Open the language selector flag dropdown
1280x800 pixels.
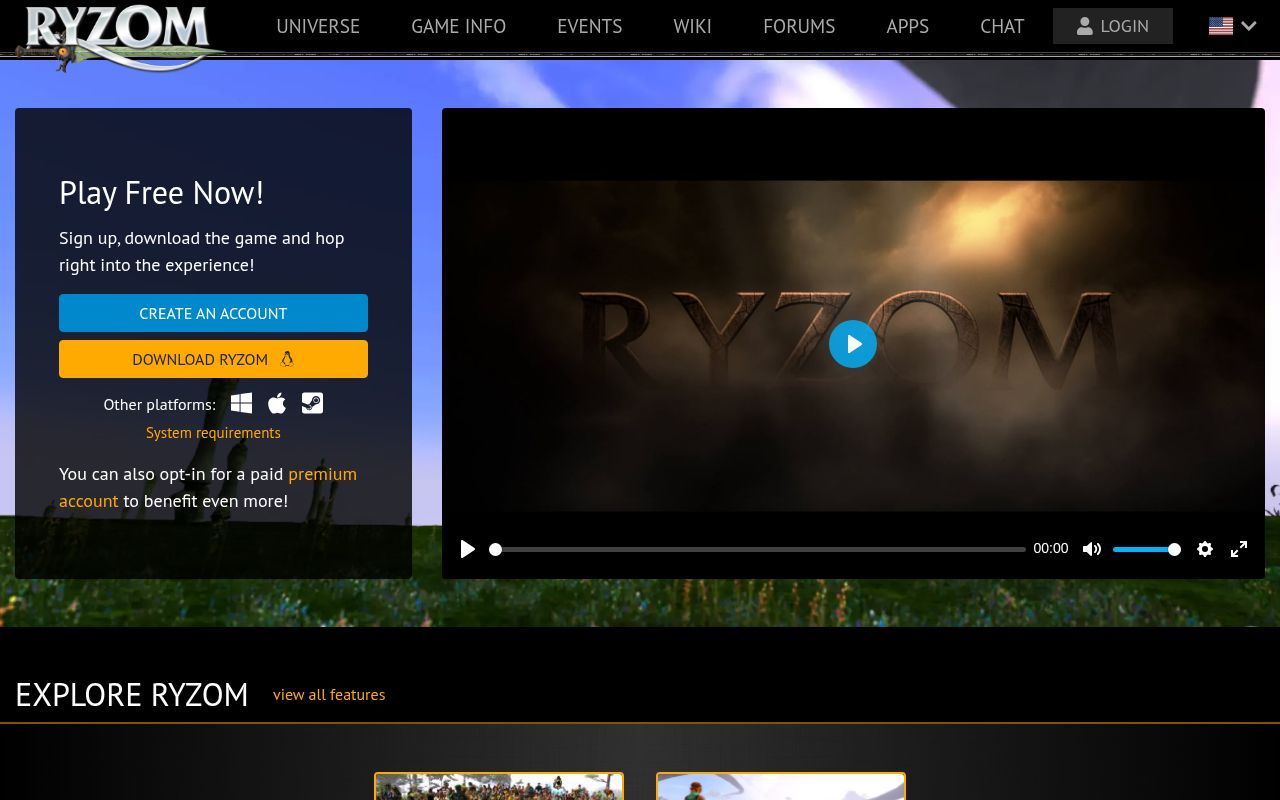click(1232, 26)
